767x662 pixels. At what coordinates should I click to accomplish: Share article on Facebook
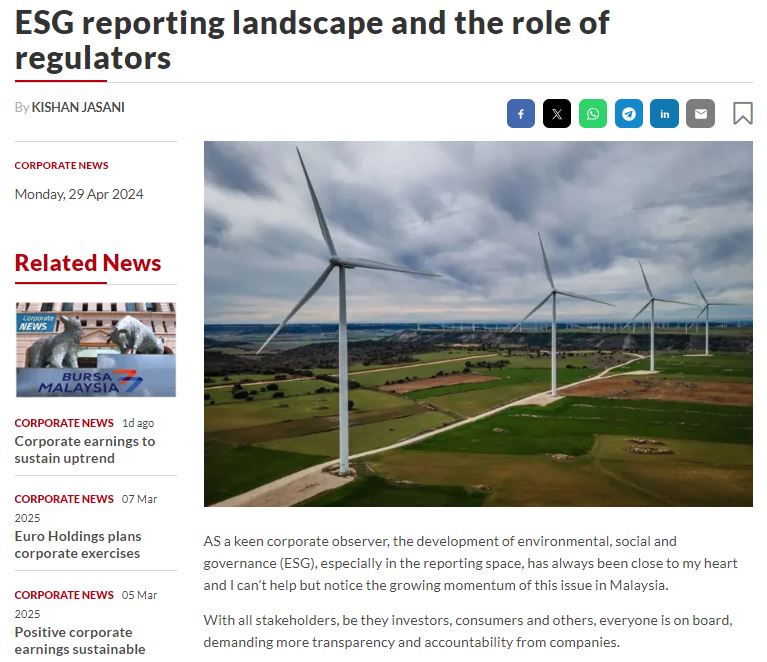521,114
